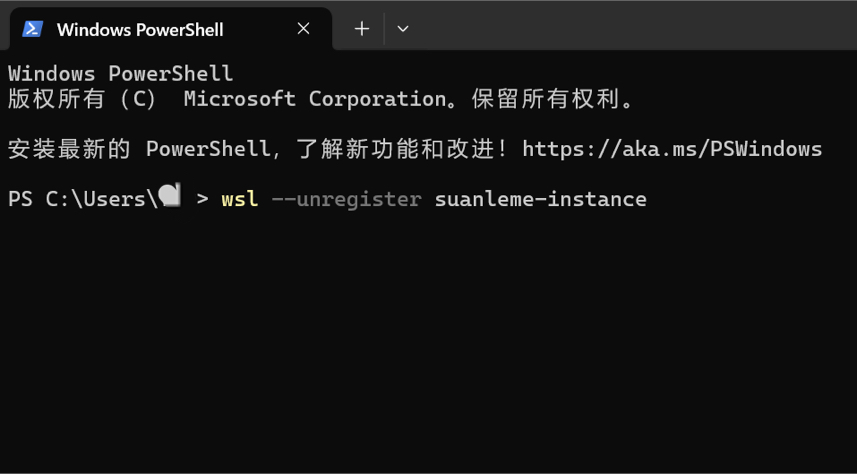Click the 保留所有权利 text
Viewport: 858px width, 474px height.
point(546,99)
